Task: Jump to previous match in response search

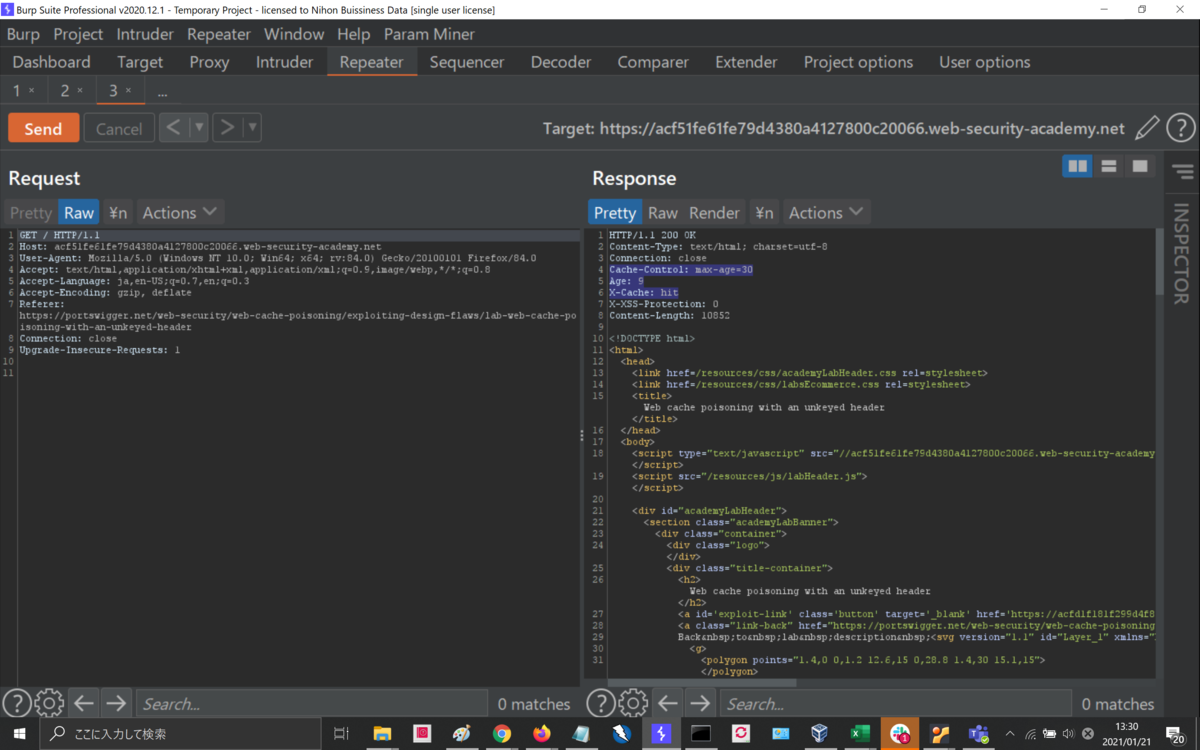Action: click(x=668, y=704)
